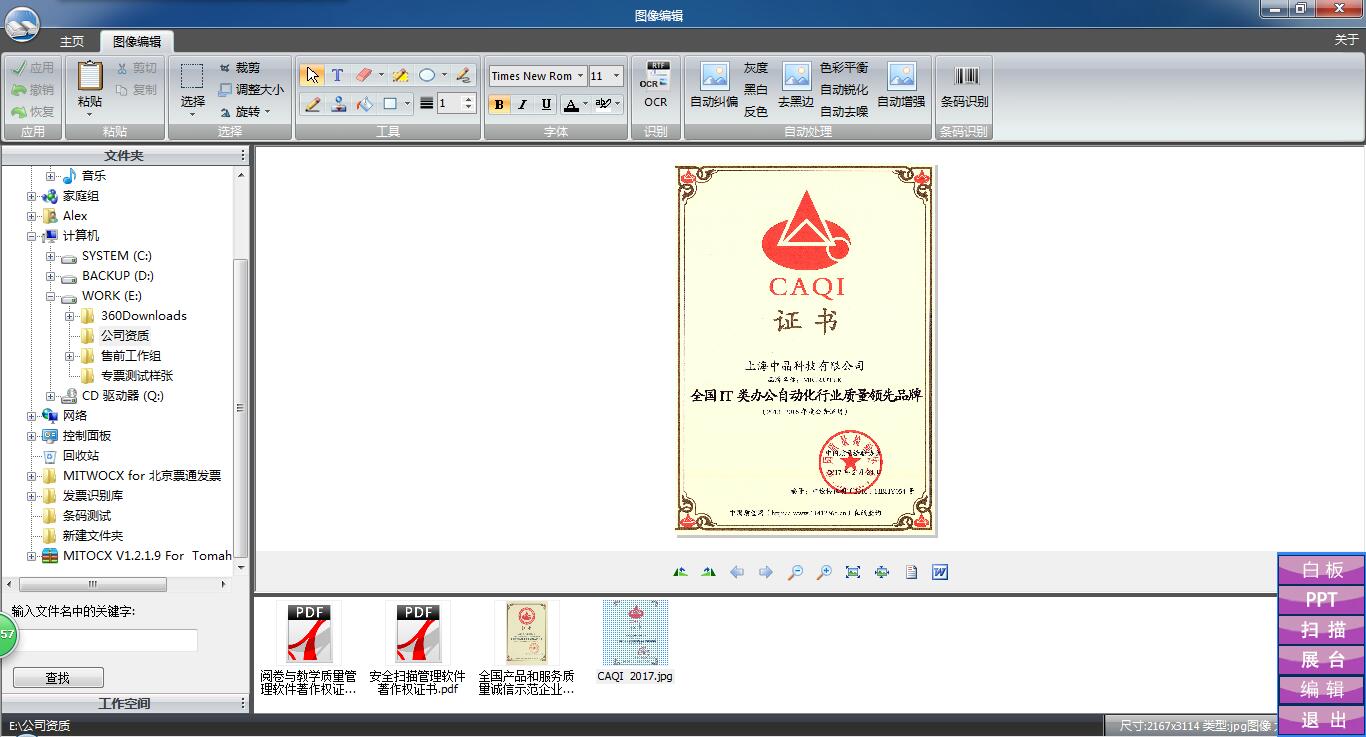Run OCR recognition
Image resolution: width=1366 pixels, height=737 pixels.
655,85
